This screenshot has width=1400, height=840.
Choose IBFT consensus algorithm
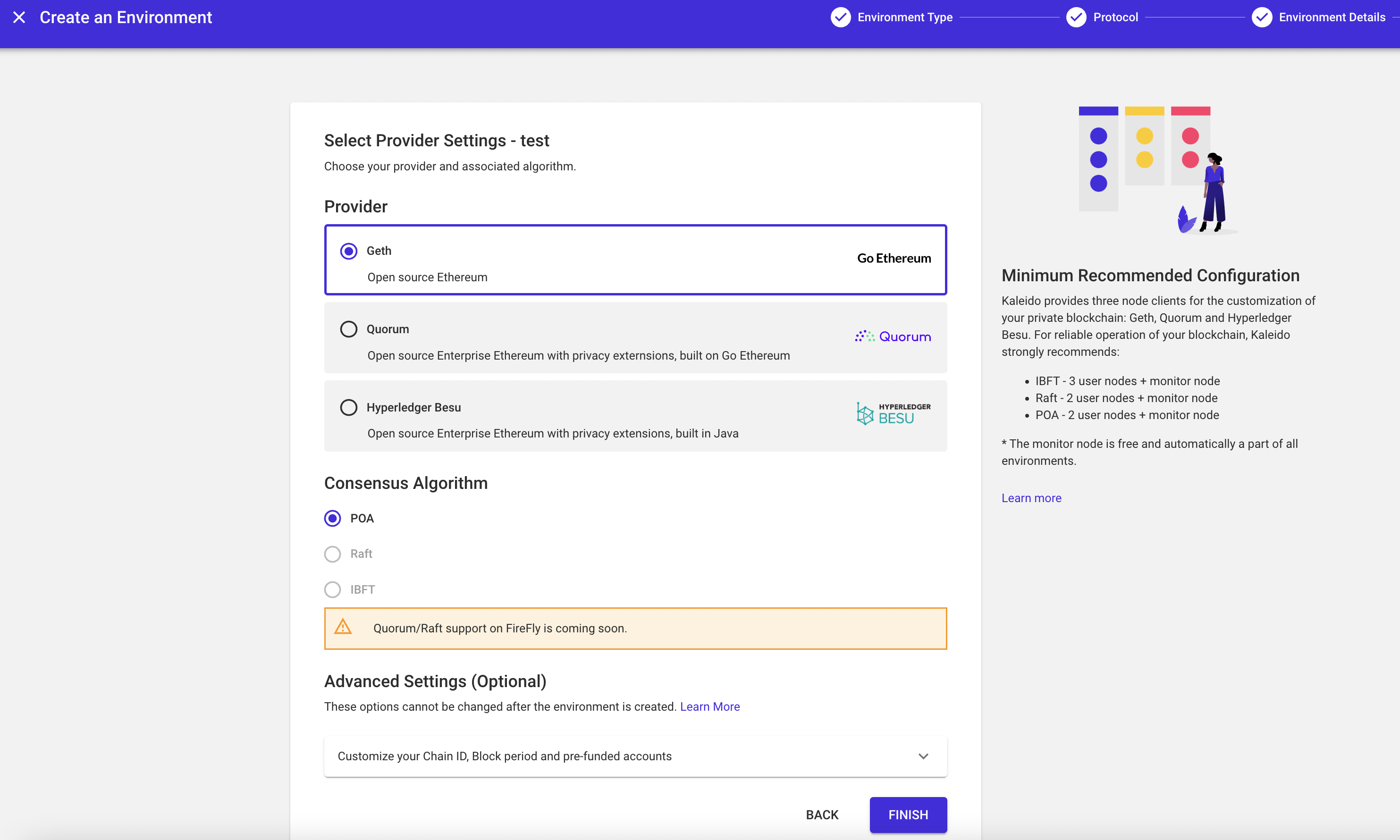[332, 590]
